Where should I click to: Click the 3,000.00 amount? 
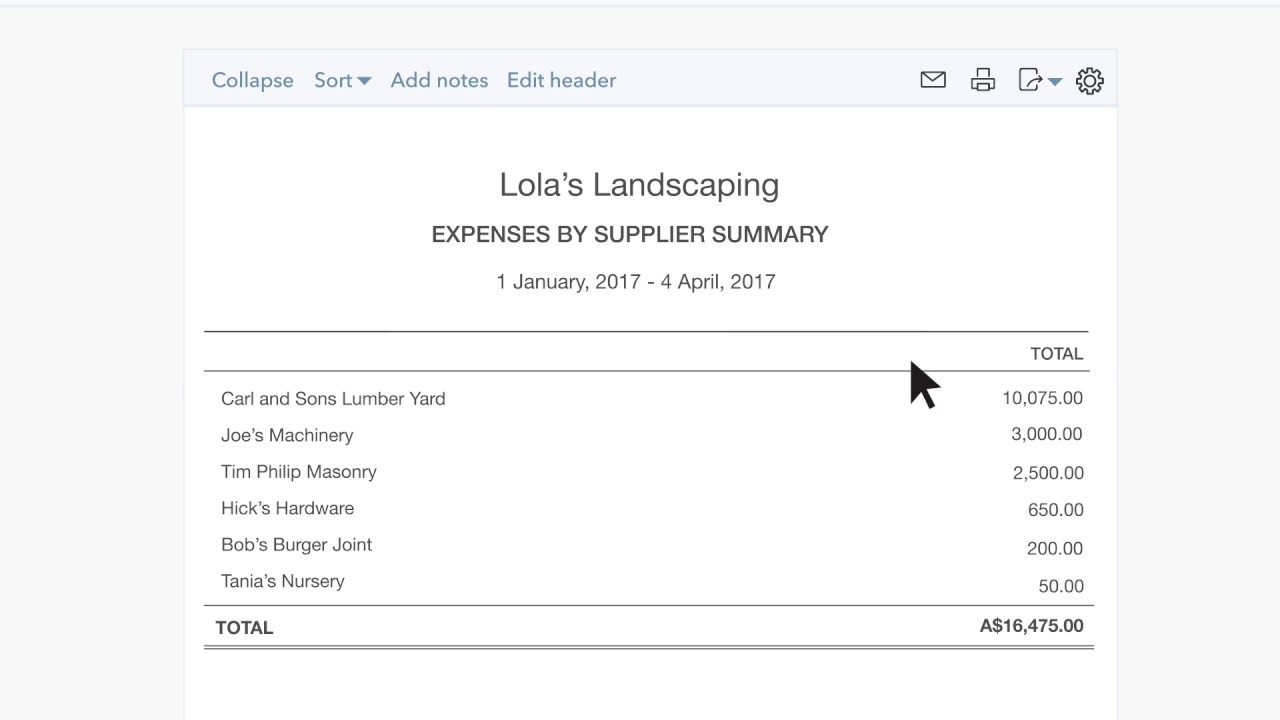tap(1047, 434)
